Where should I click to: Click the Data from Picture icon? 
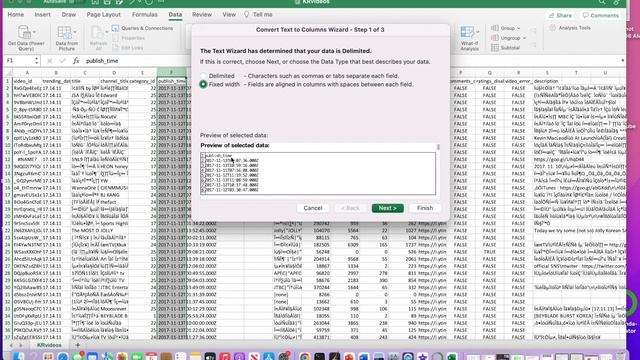click(64, 33)
